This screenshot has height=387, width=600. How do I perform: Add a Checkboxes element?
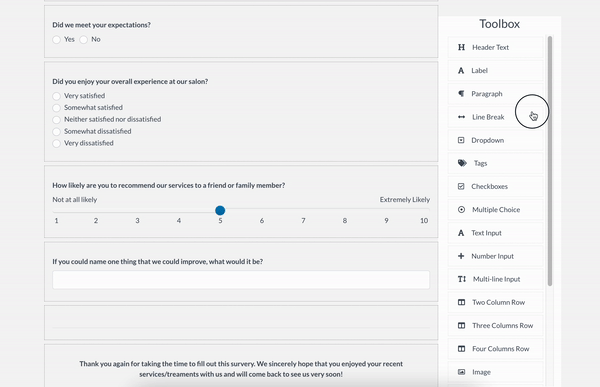(496, 186)
